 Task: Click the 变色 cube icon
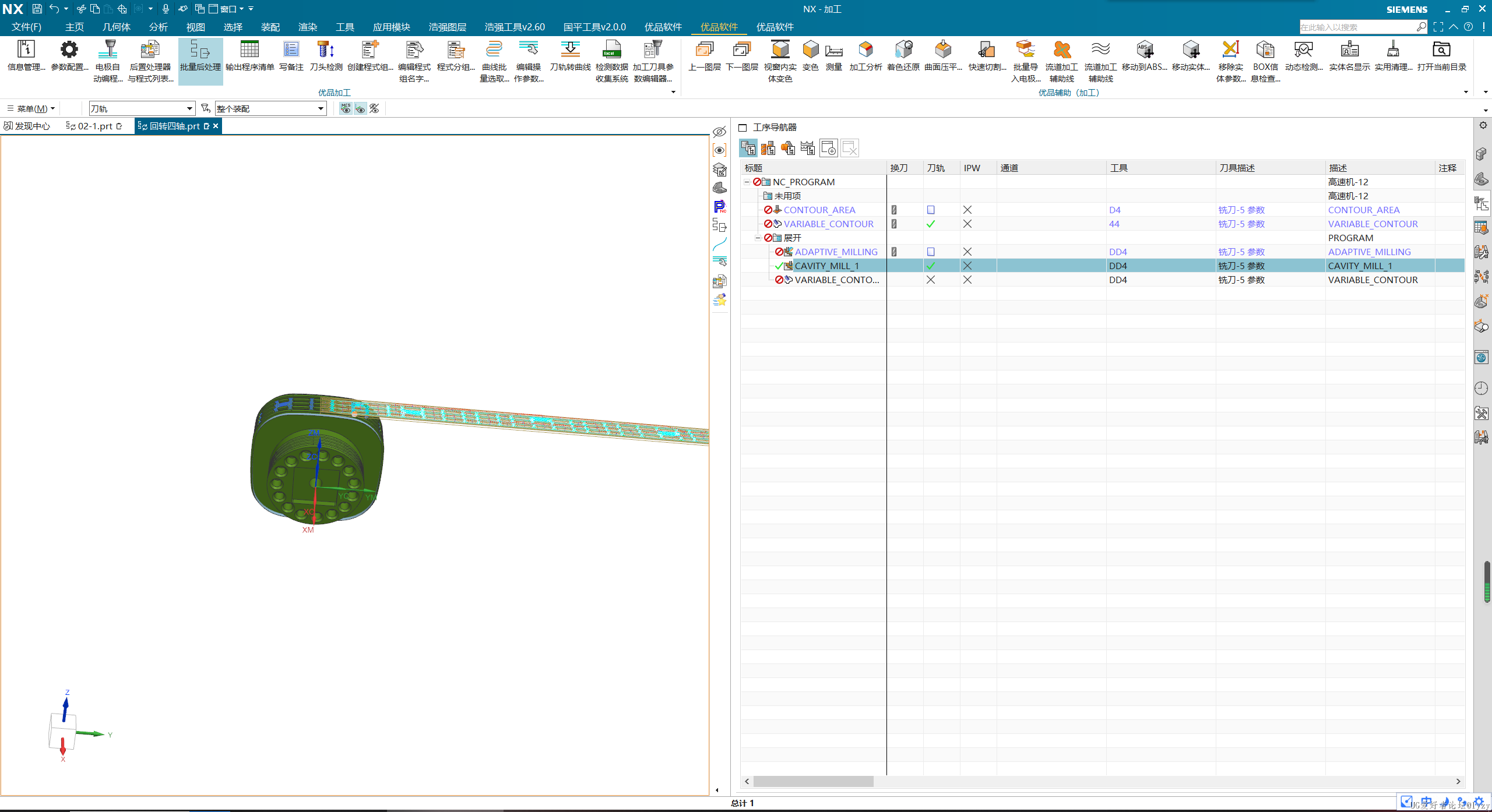[810, 57]
